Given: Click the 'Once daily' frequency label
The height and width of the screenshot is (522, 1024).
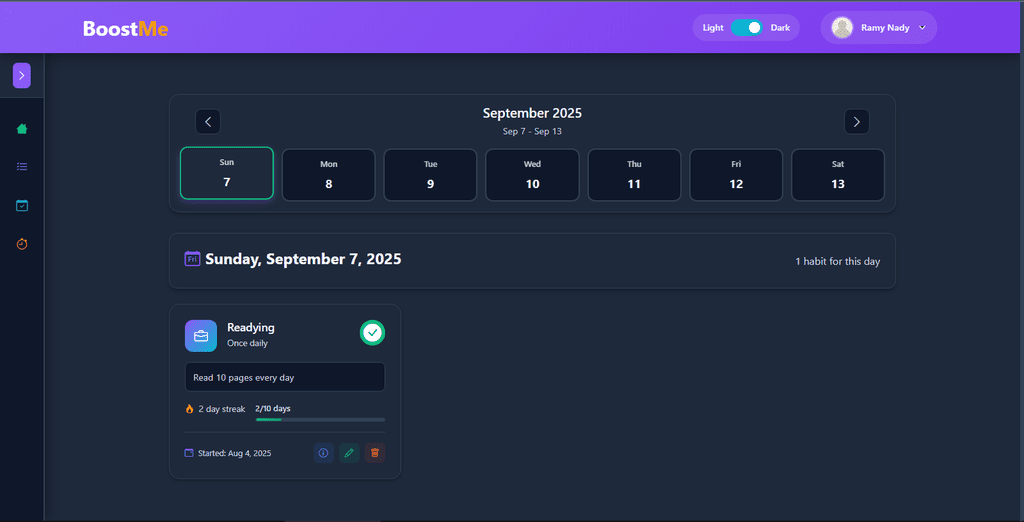Looking at the screenshot, I should 247,343.
